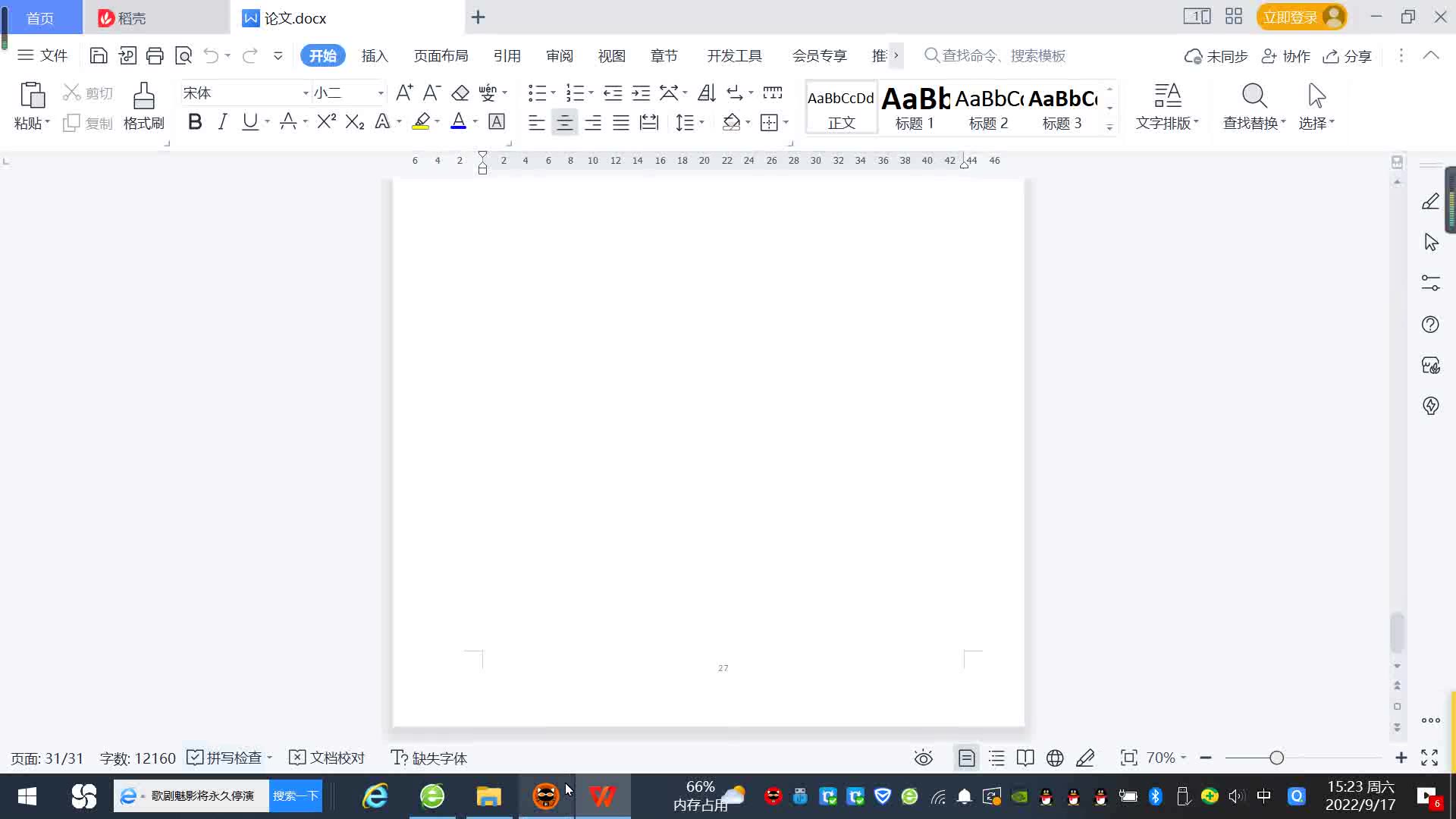Click the zoom slider handle
Viewport: 1456px width, 819px height.
tap(1276, 758)
